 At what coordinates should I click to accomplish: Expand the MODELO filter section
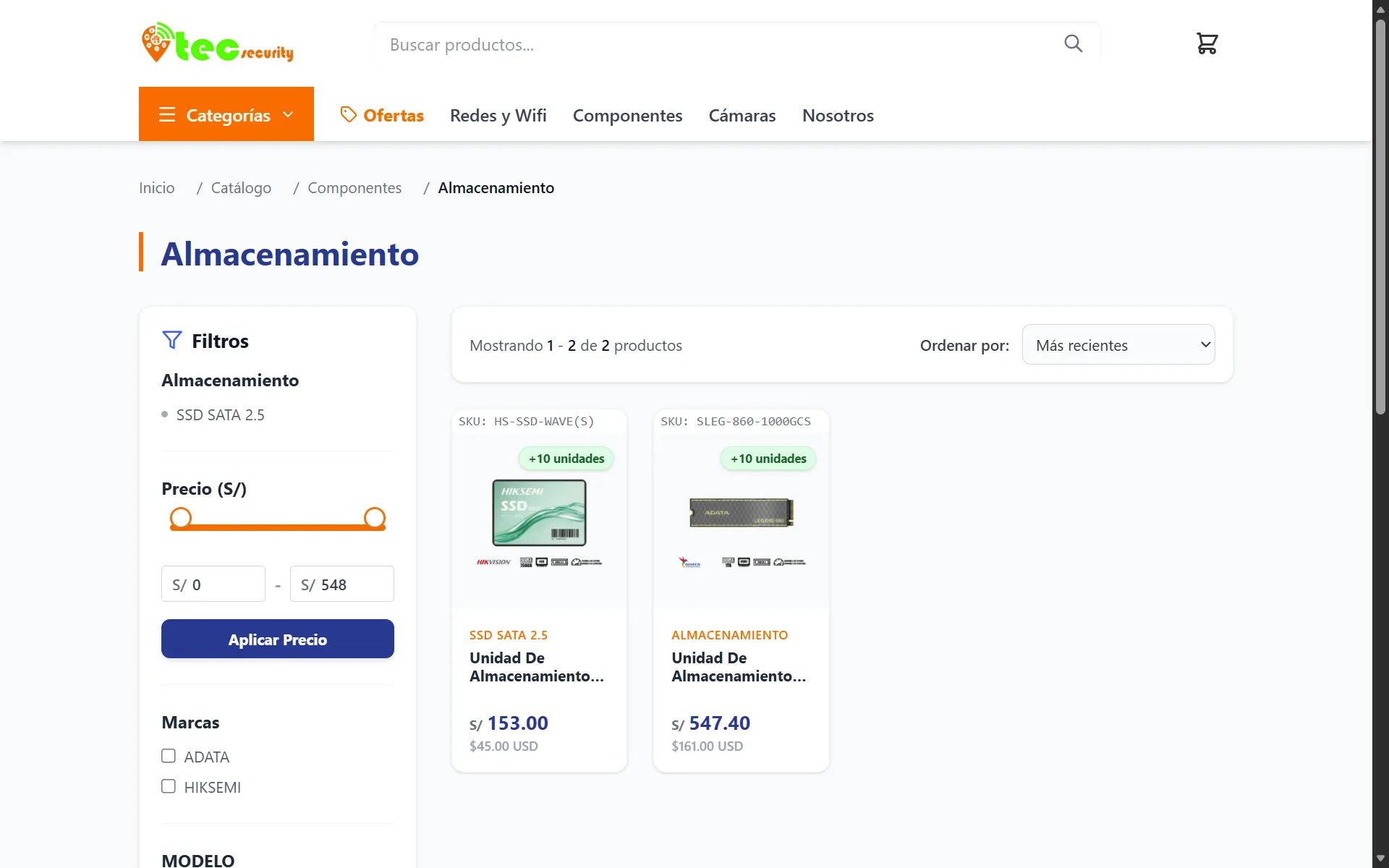click(x=198, y=859)
